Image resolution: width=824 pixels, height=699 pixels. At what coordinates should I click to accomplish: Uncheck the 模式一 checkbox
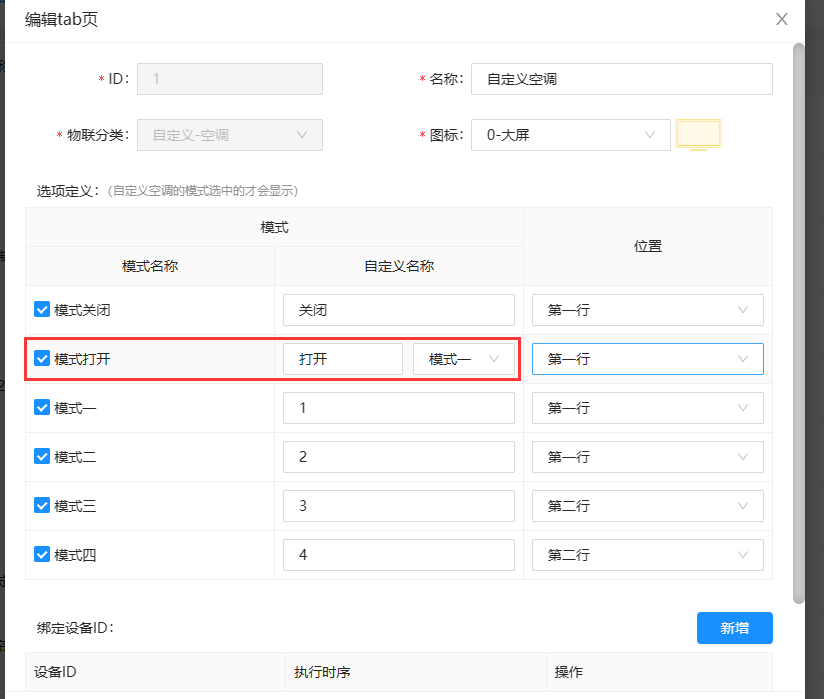point(42,408)
